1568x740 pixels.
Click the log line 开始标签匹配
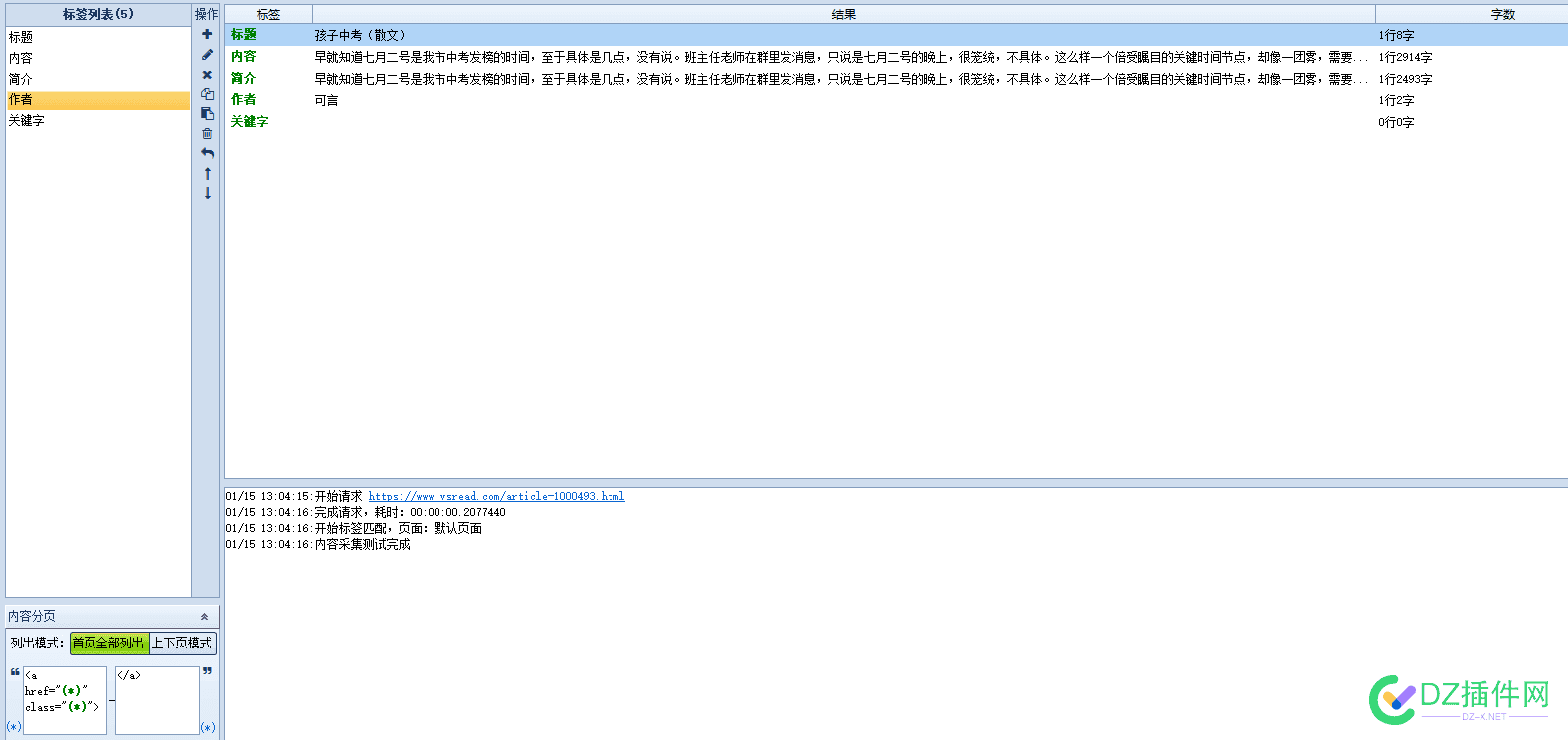(353, 528)
